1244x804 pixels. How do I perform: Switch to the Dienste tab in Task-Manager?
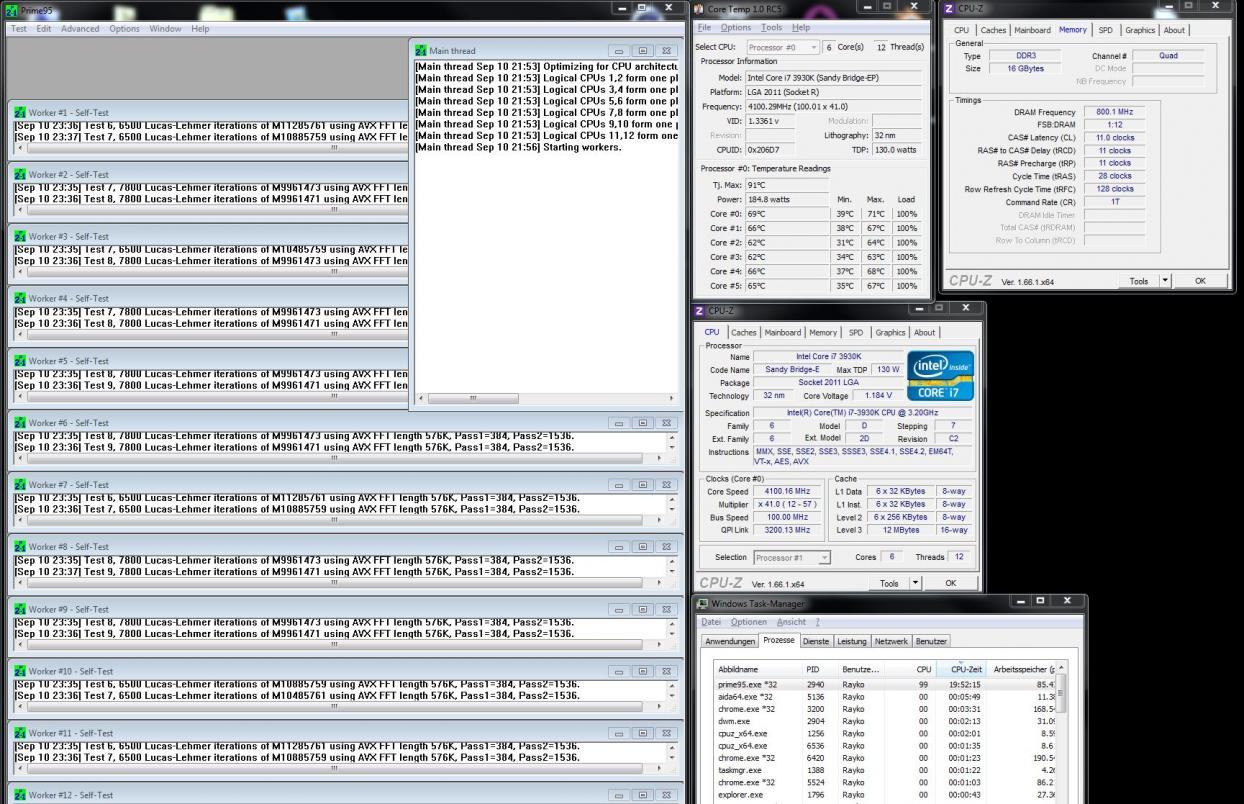point(817,641)
